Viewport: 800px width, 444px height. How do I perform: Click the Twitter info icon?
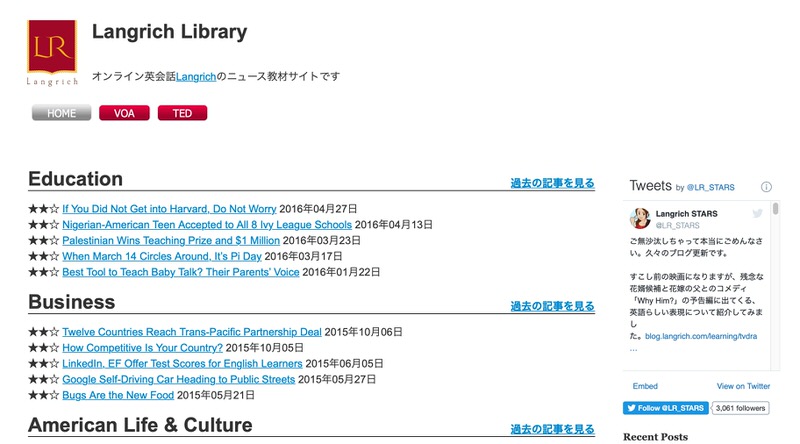point(767,187)
